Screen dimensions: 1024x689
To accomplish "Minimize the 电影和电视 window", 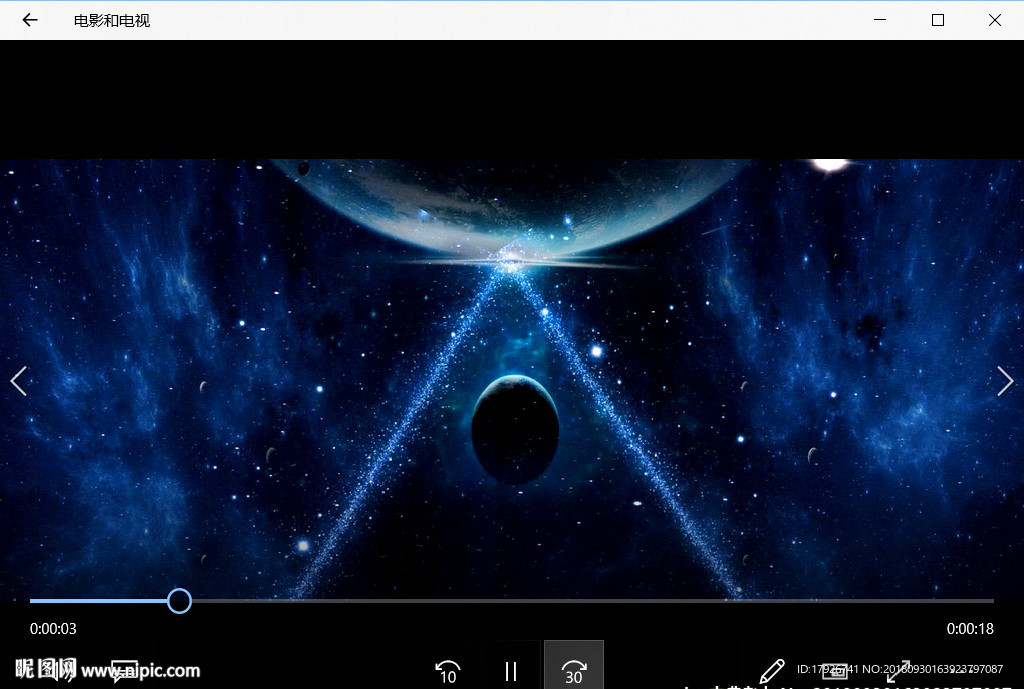I will 880,20.
